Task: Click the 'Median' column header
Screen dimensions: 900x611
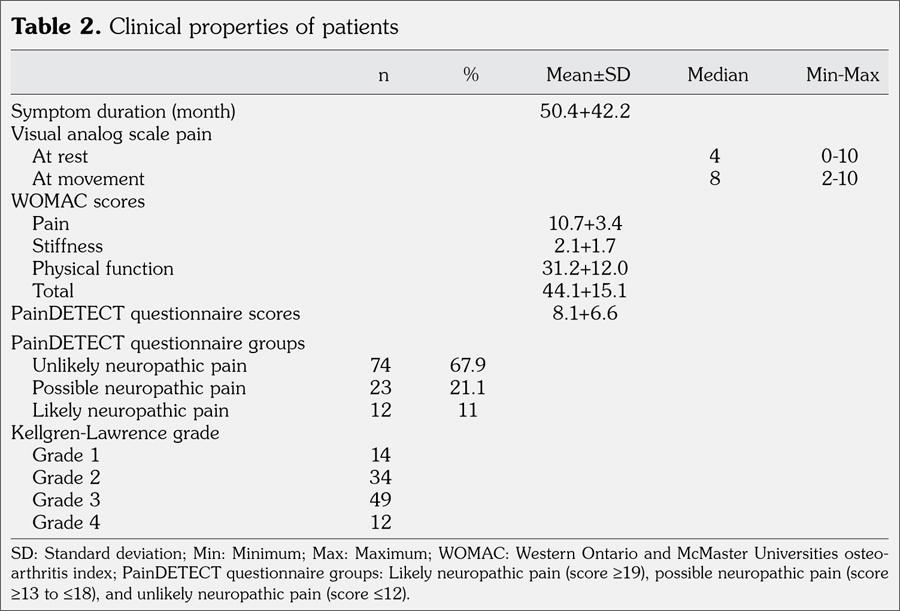Action: (717, 76)
